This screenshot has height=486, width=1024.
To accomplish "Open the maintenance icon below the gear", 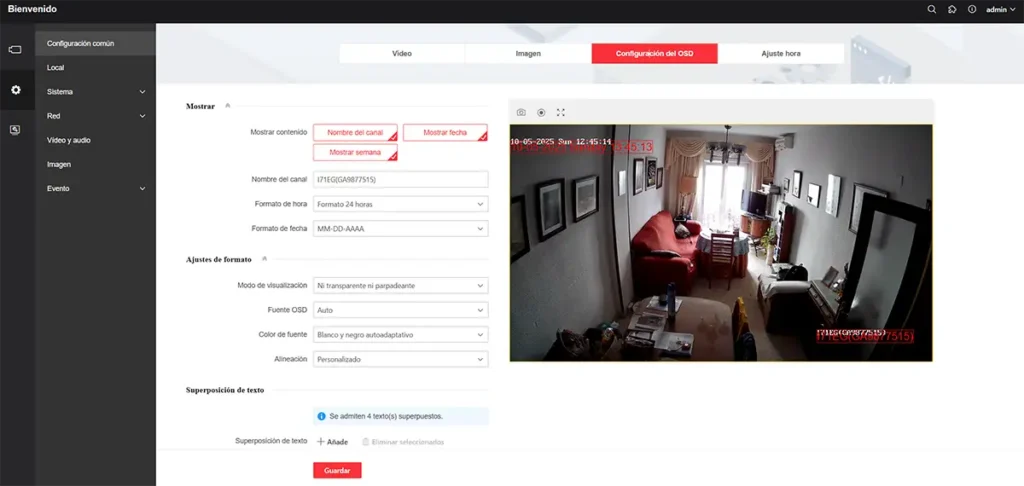I will click(x=15, y=130).
